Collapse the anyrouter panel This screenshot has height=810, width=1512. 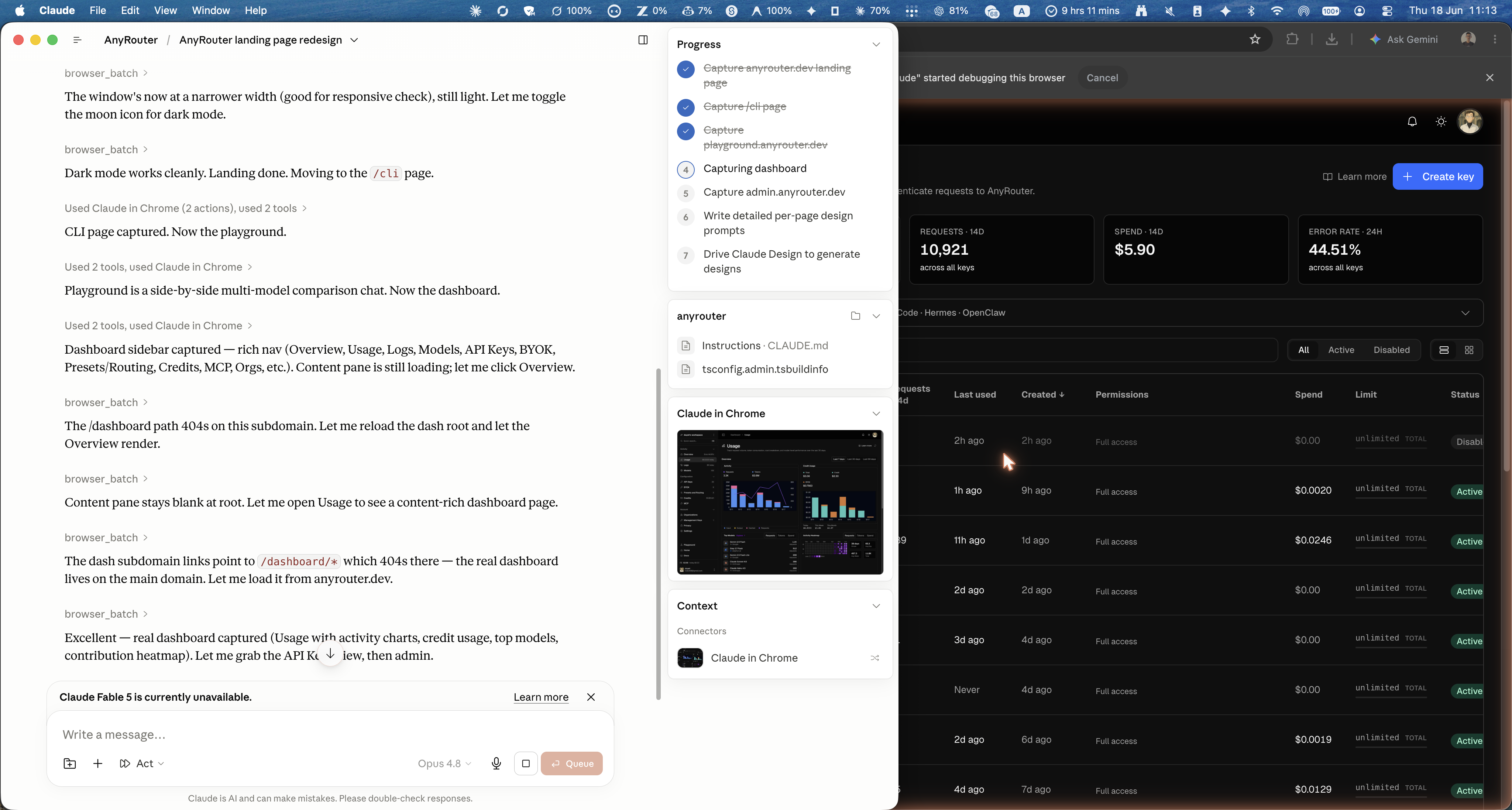click(876, 316)
